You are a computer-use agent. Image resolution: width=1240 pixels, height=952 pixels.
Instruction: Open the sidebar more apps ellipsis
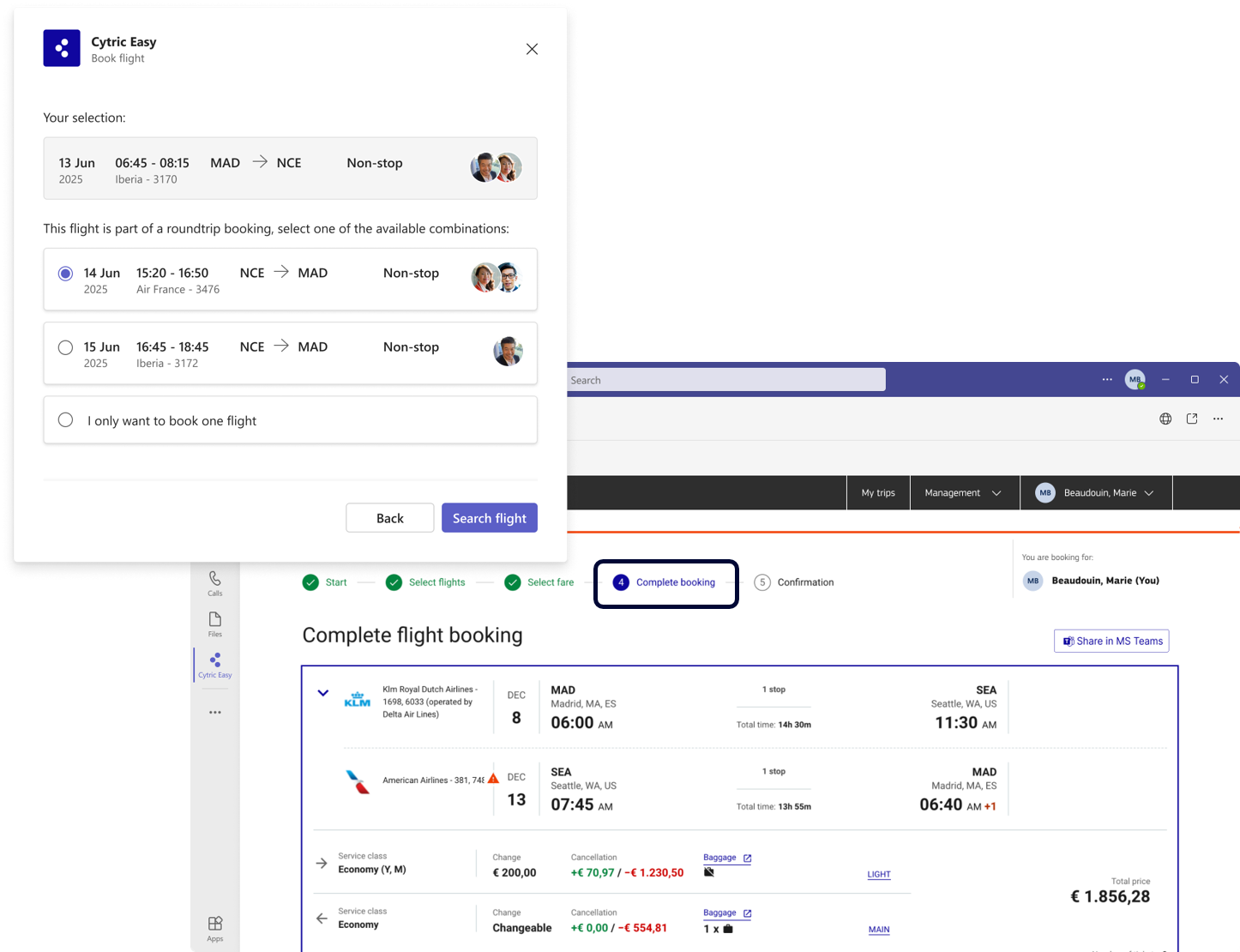click(x=214, y=712)
